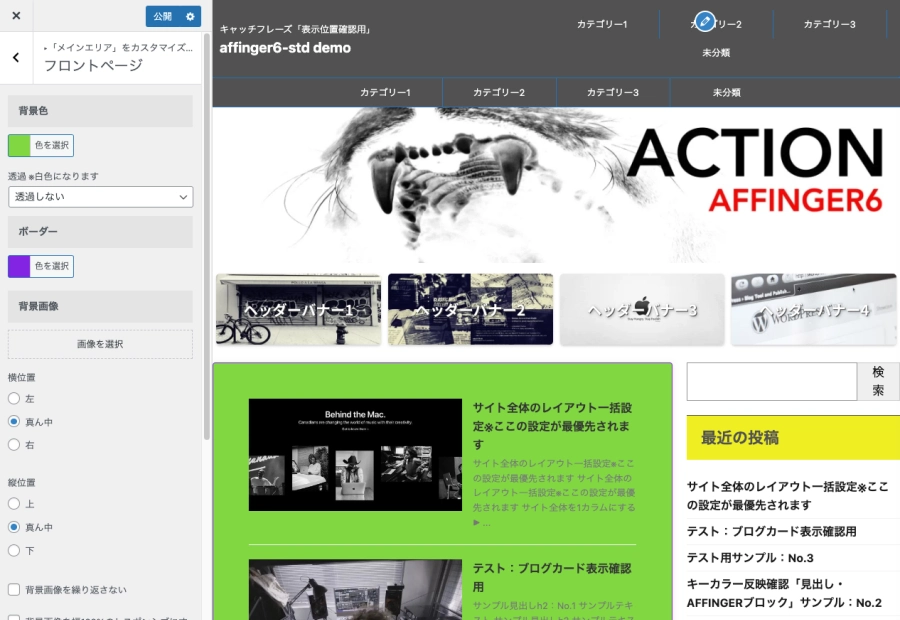Click the affinger6-std demo site title
The image size is (900, 620).
285,48
